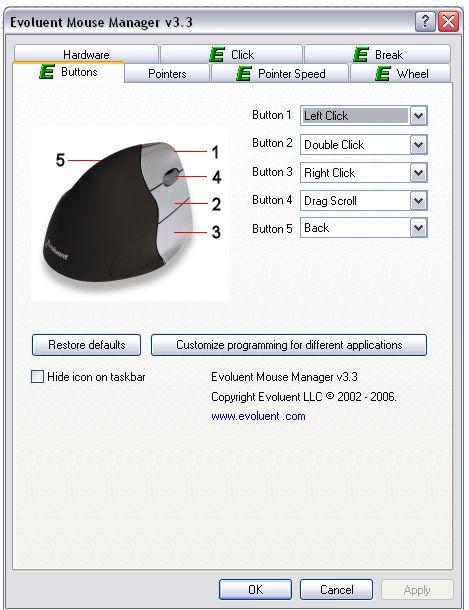Click the green E icon on Buttons tab
The image size is (469, 610).
pos(47,72)
